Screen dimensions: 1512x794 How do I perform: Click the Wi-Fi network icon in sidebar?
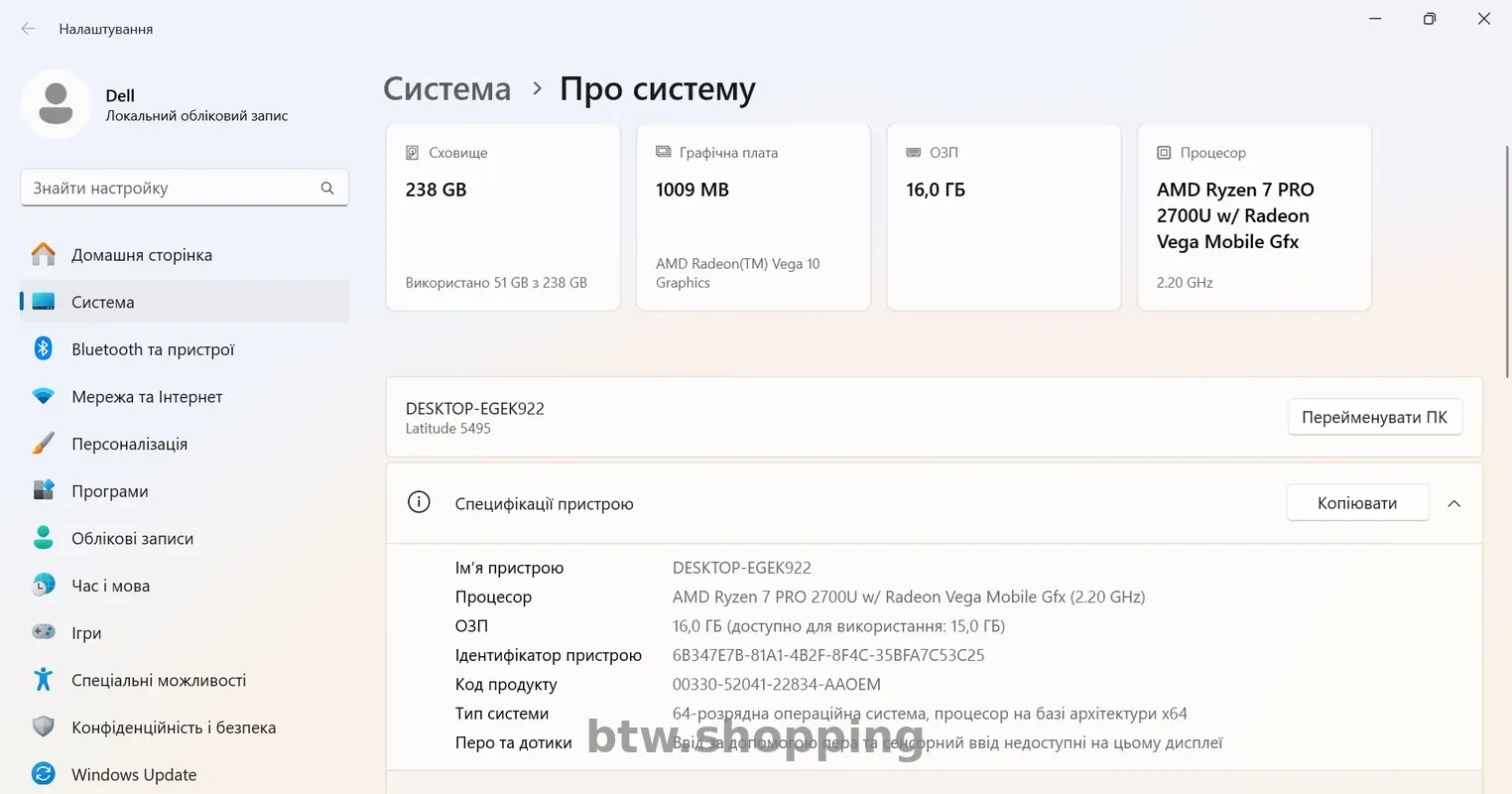[43, 396]
